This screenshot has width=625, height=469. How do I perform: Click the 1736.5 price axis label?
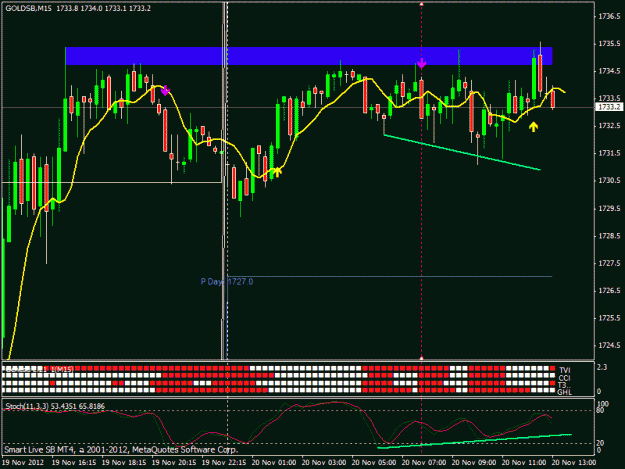[609, 16]
